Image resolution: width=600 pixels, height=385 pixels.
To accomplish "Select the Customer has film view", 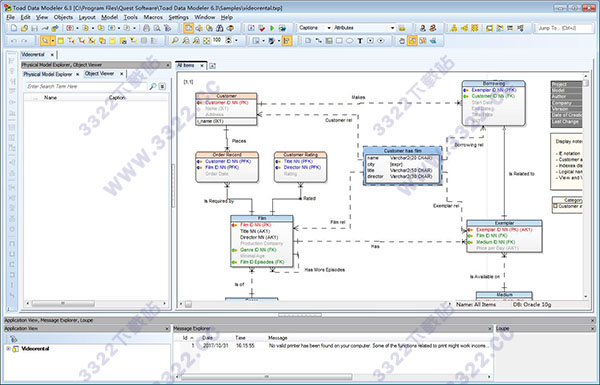I will [x=403, y=166].
